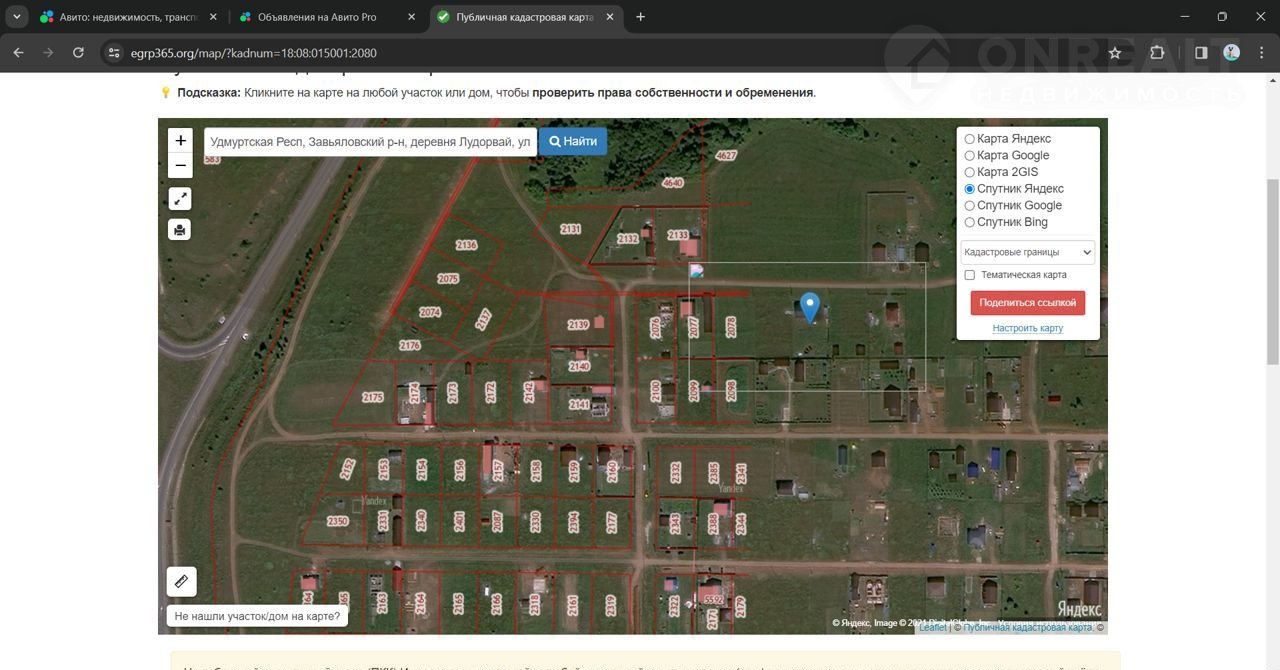Image resolution: width=1280 pixels, height=670 pixels.
Task: Zoom out on the cadastral map
Action: [180, 166]
